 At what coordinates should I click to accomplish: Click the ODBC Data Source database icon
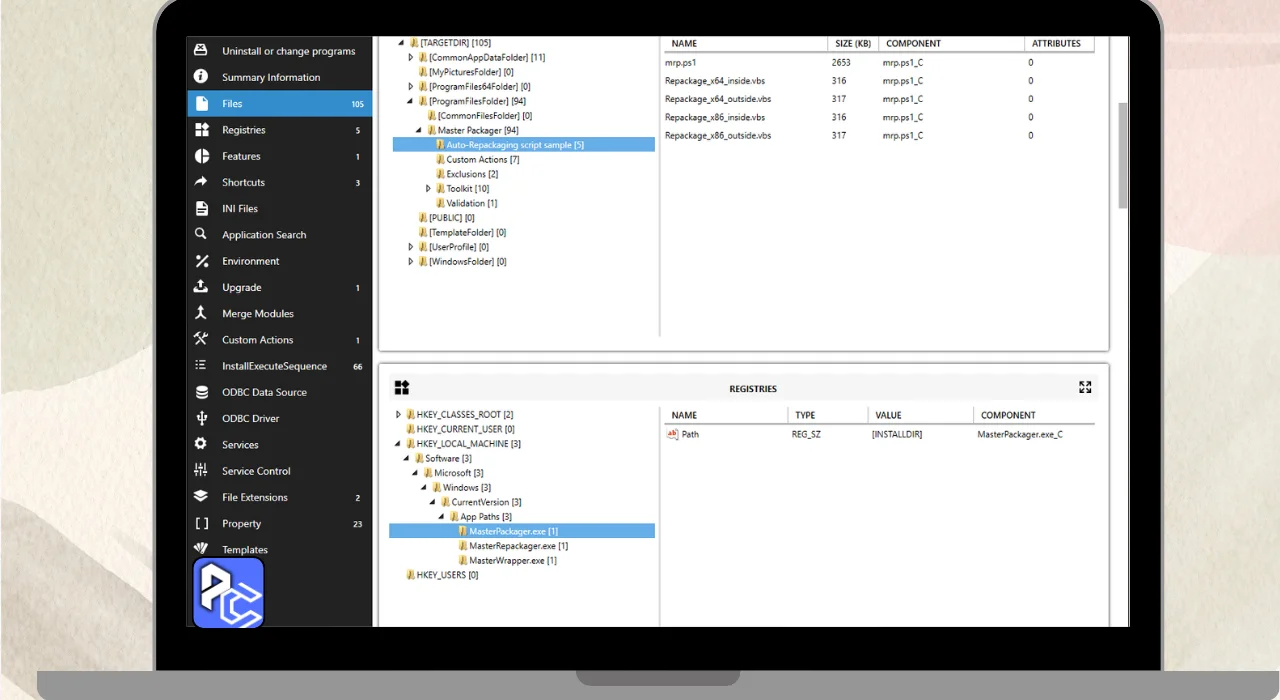(201, 392)
